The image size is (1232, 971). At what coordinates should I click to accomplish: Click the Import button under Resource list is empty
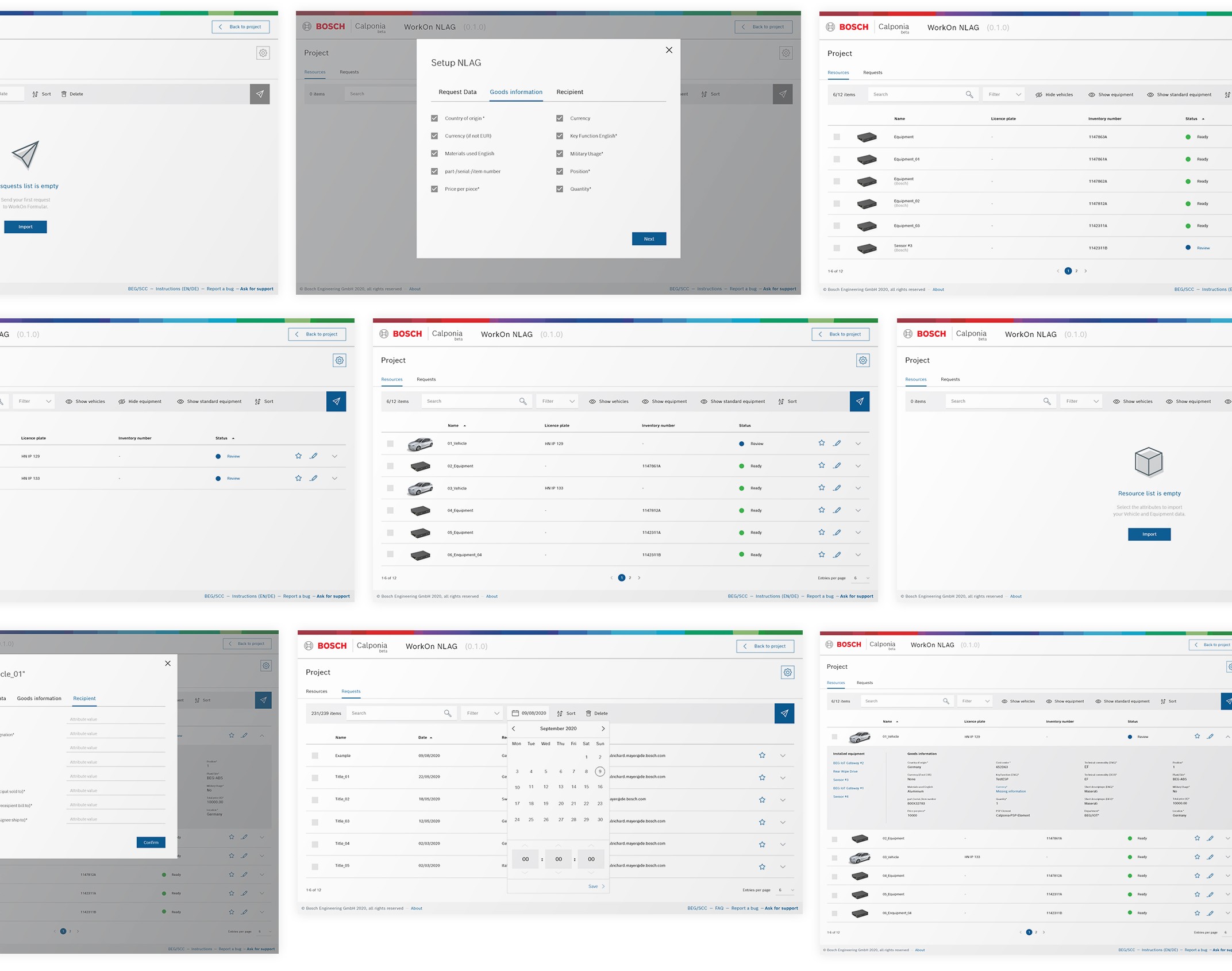tap(1149, 534)
